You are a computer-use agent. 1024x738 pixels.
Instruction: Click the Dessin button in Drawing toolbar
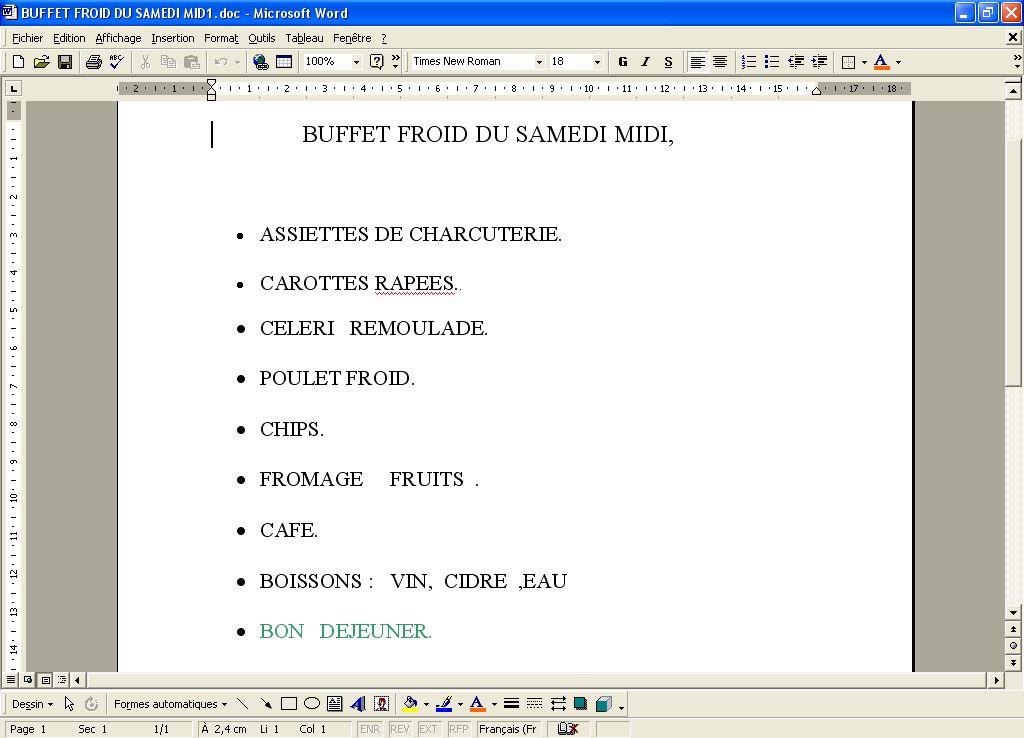tap(32, 704)
